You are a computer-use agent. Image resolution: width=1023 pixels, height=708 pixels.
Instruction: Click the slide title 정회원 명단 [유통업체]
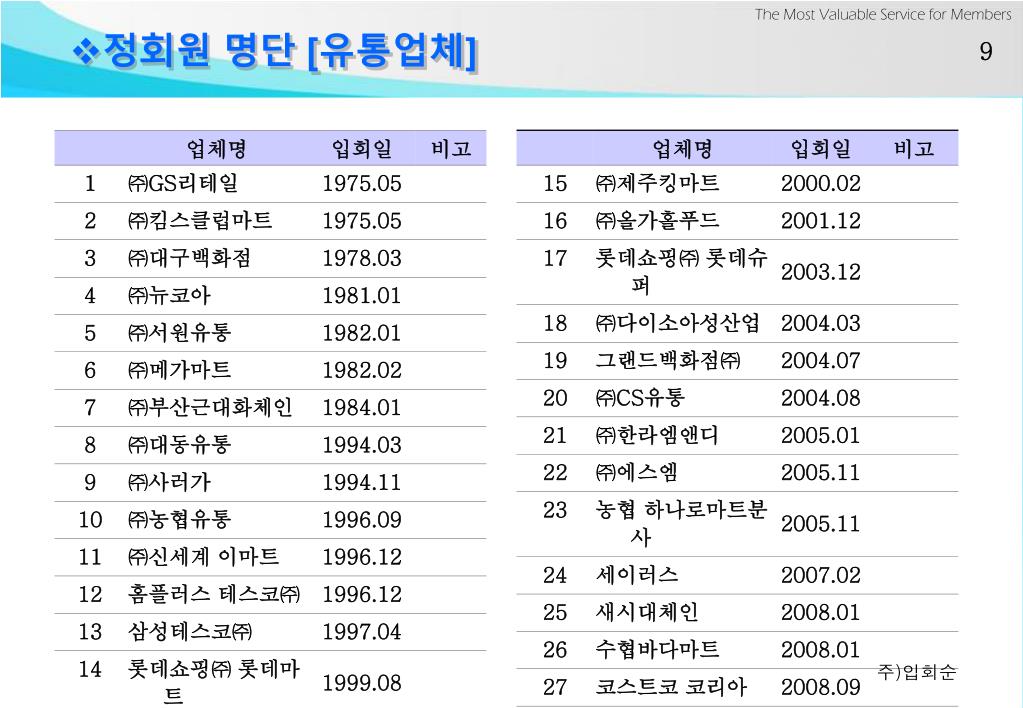290,50
